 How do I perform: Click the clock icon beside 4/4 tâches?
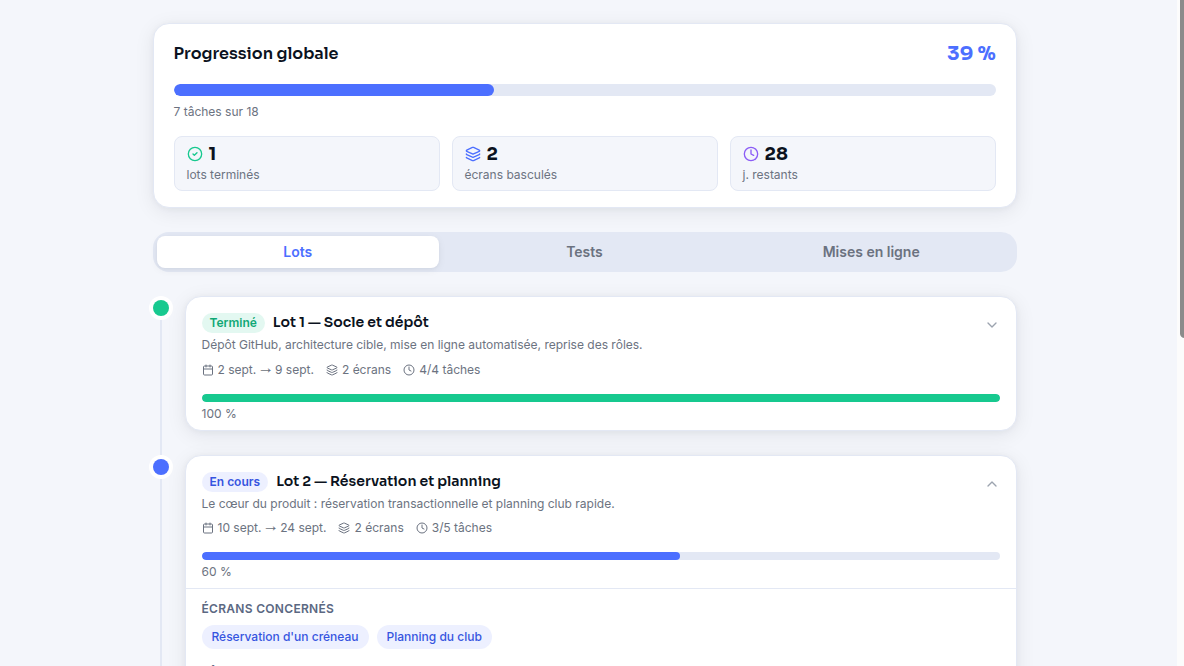(x=409, y=370)
